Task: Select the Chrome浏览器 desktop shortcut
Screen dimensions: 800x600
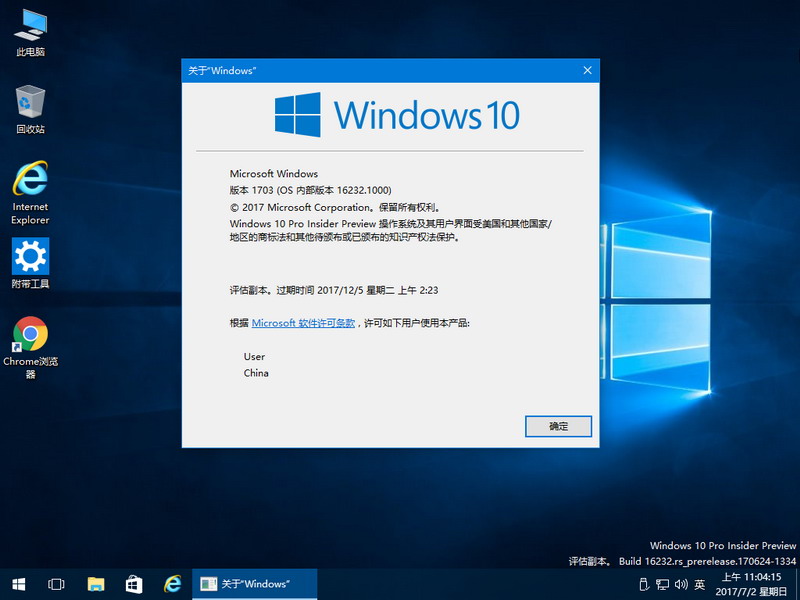Action: coord(30,347)
